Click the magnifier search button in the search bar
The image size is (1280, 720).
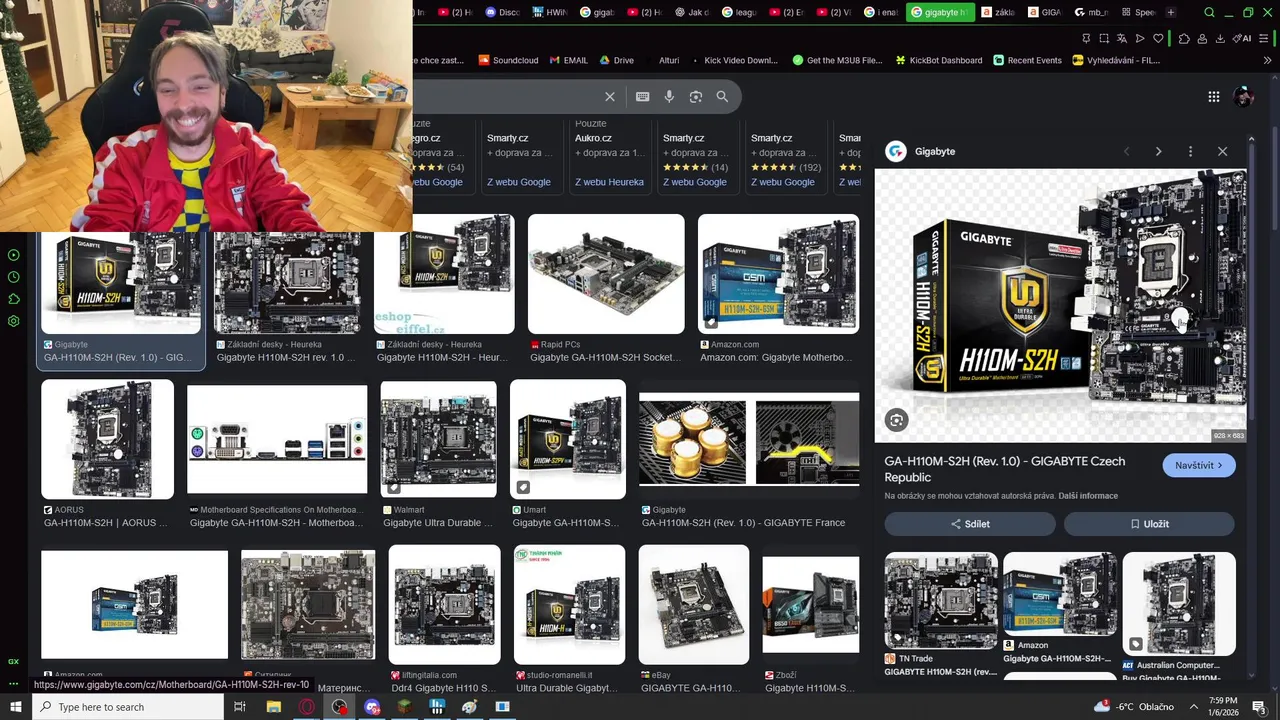point(722,97)
